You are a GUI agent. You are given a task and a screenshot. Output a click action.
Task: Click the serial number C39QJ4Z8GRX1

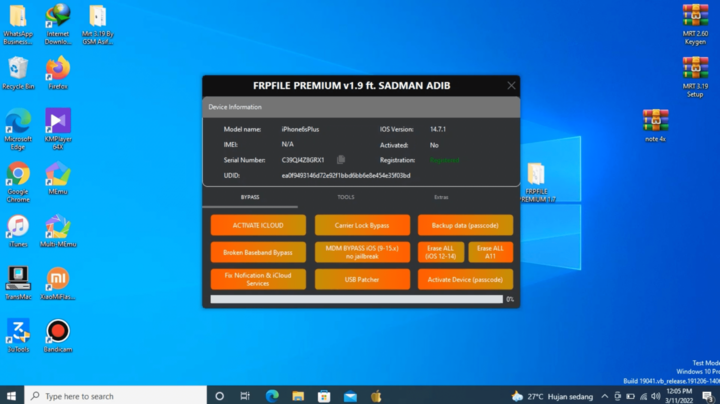(x=303, y=160)
